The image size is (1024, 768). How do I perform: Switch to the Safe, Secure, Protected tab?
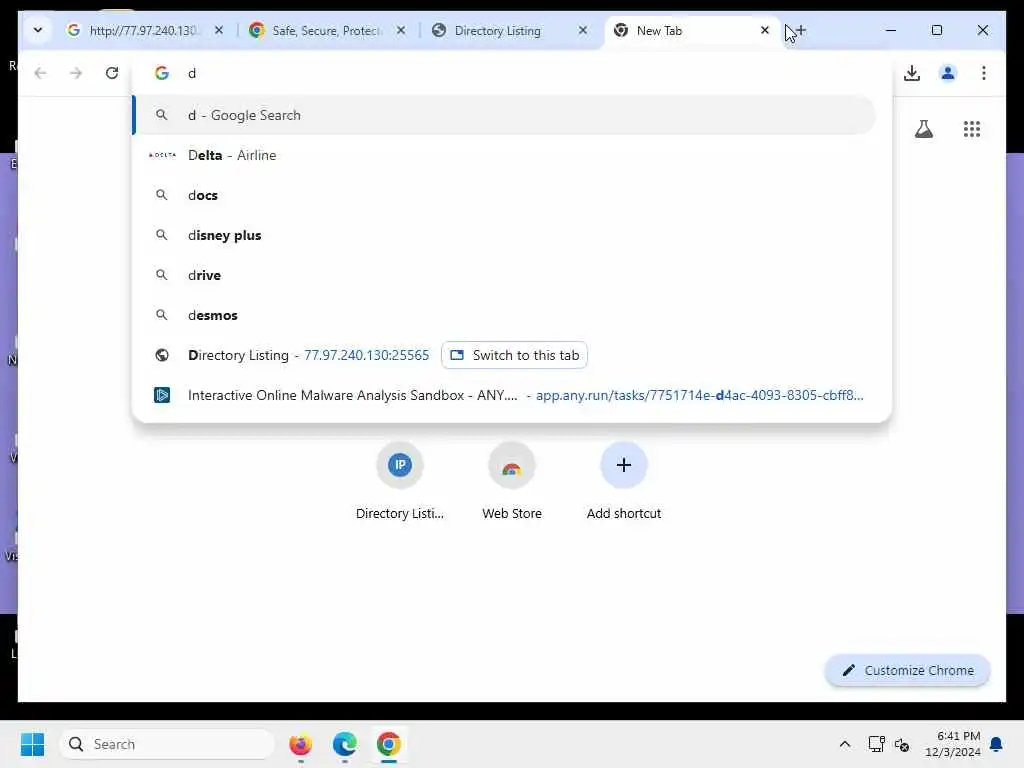pos(327,31)
